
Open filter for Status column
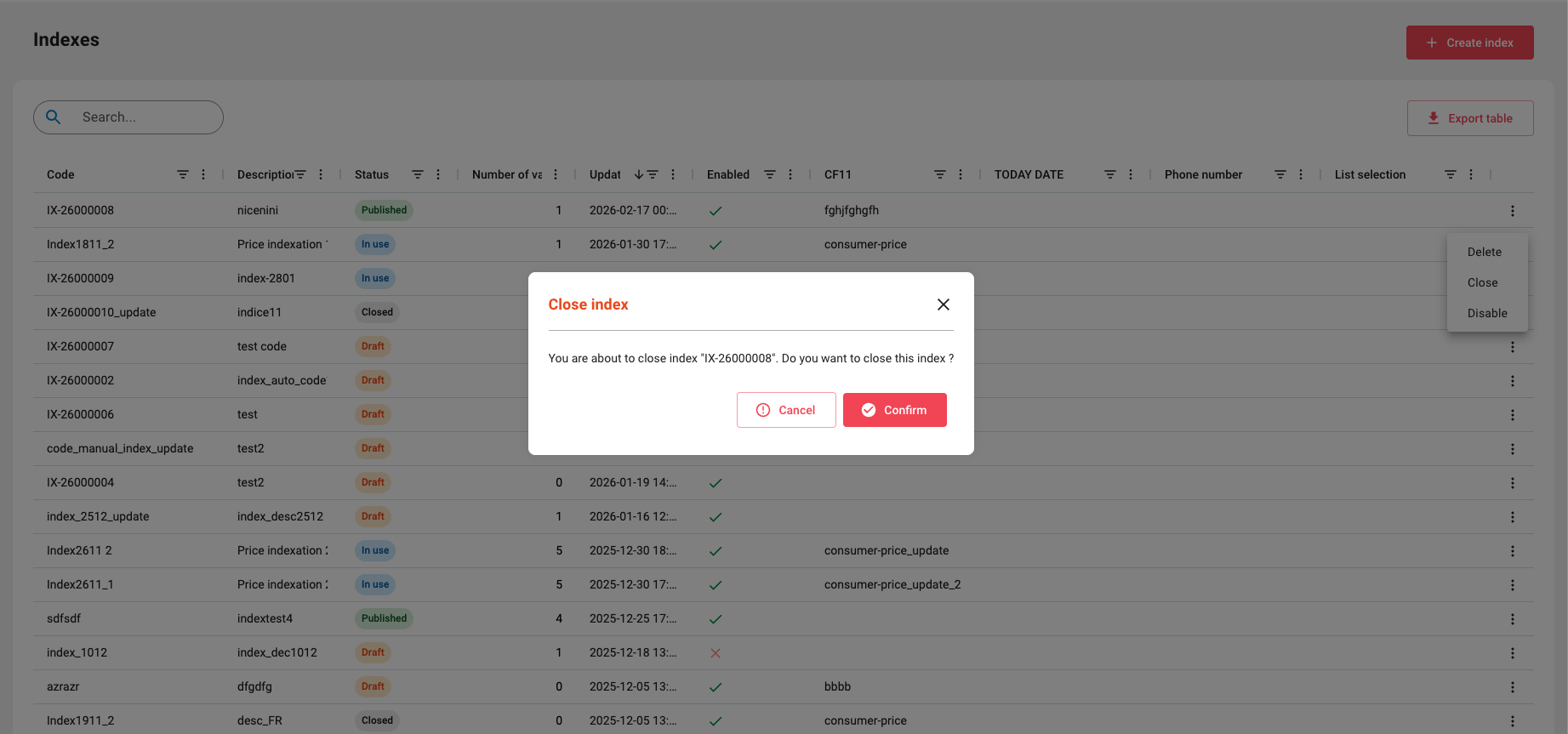tap(417, 174)
